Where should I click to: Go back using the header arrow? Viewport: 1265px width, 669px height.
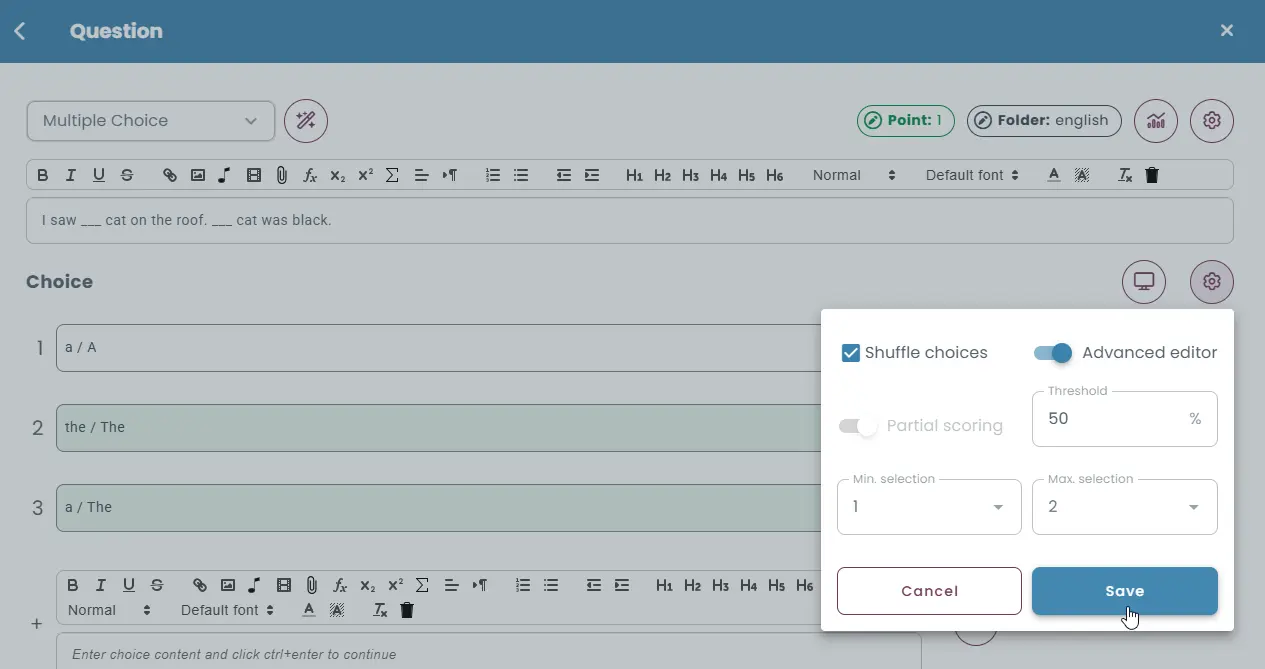pyautogui.click(x=20, y=31)
